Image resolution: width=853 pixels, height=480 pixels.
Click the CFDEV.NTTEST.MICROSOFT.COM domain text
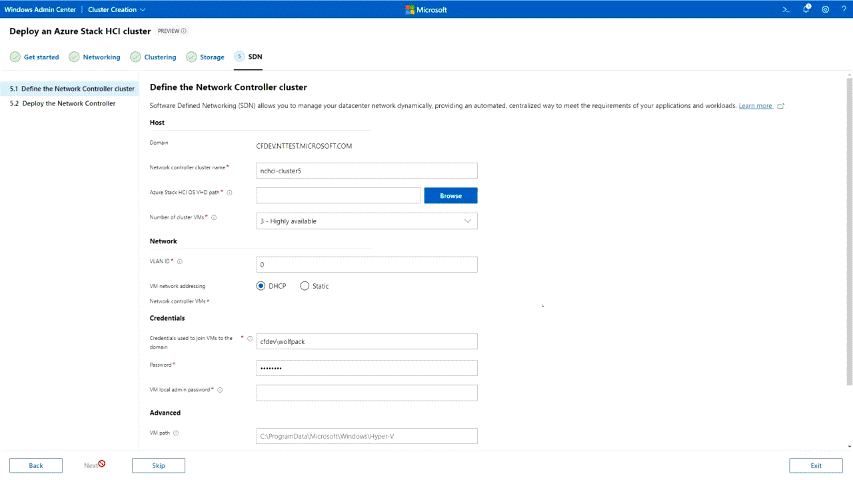[x=304, y=146]
